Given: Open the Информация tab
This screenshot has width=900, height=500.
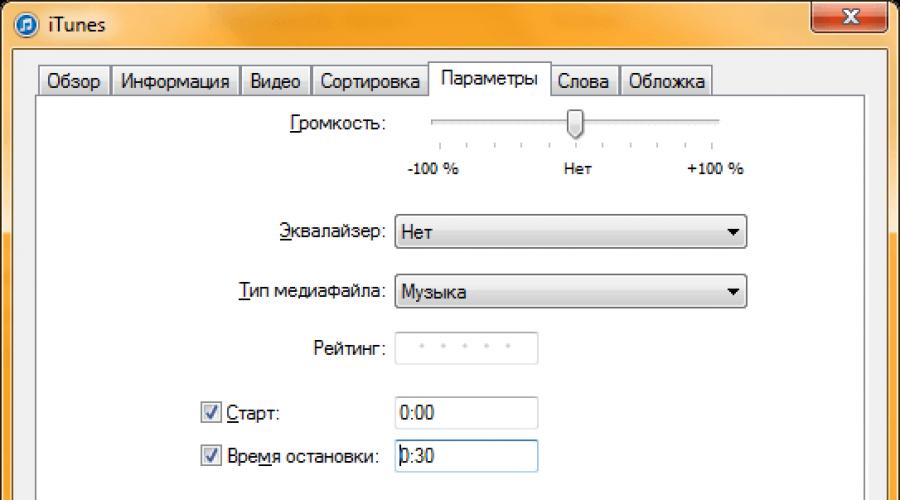Looking at the screenshot, I should click(x=175, y=81).
